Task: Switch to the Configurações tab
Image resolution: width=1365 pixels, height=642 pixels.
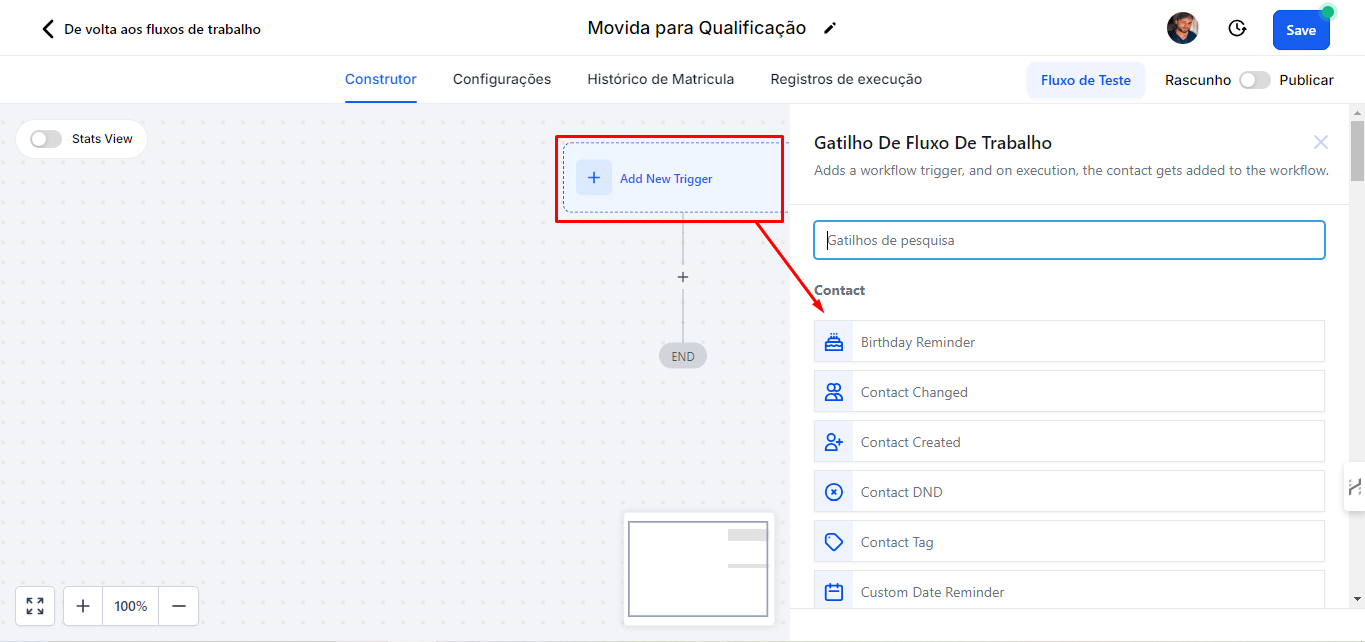Action: pos(502,79)
